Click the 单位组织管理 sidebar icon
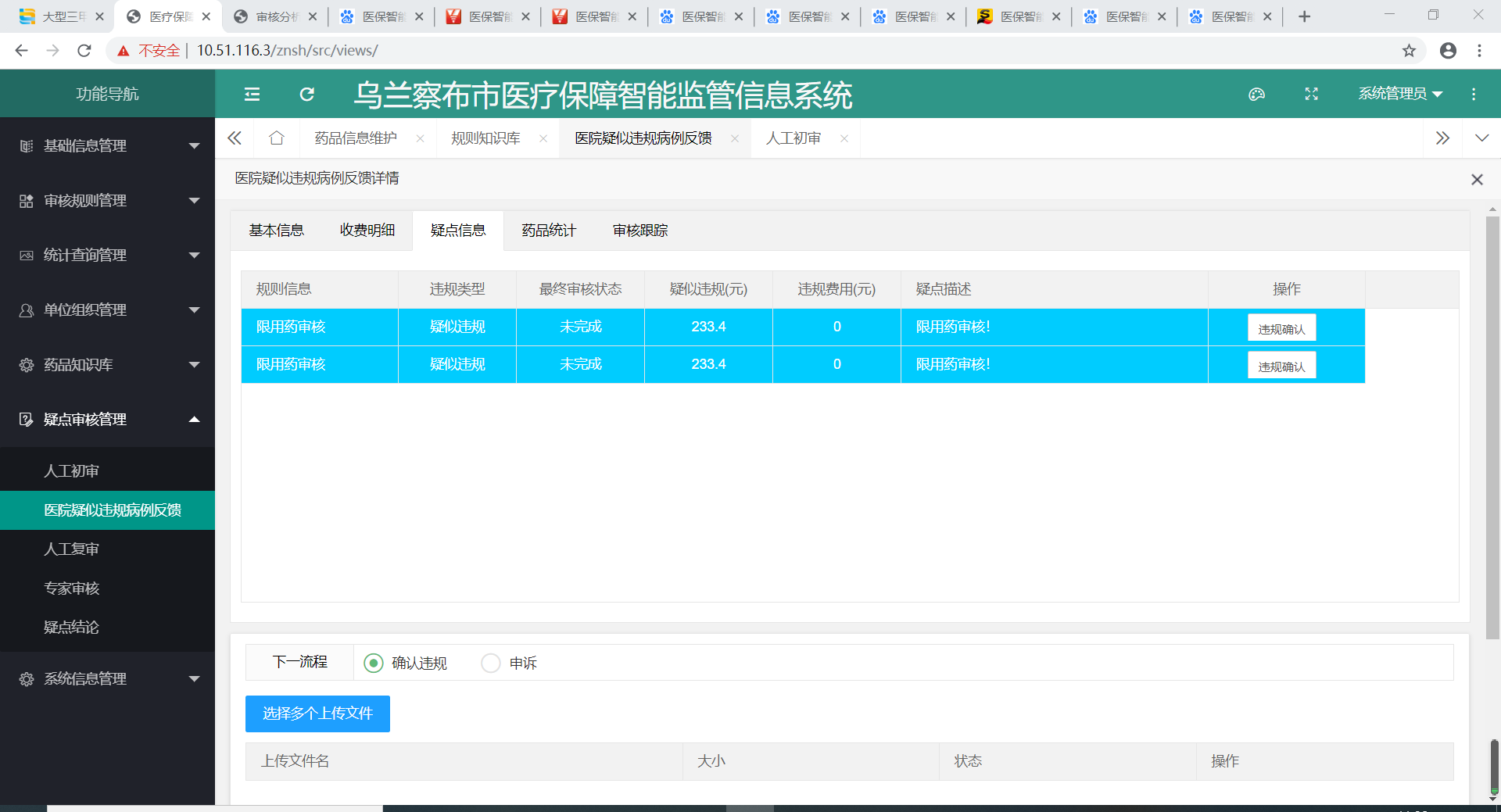The width and height of the screenshot is (1501, 812). (27, 310)
